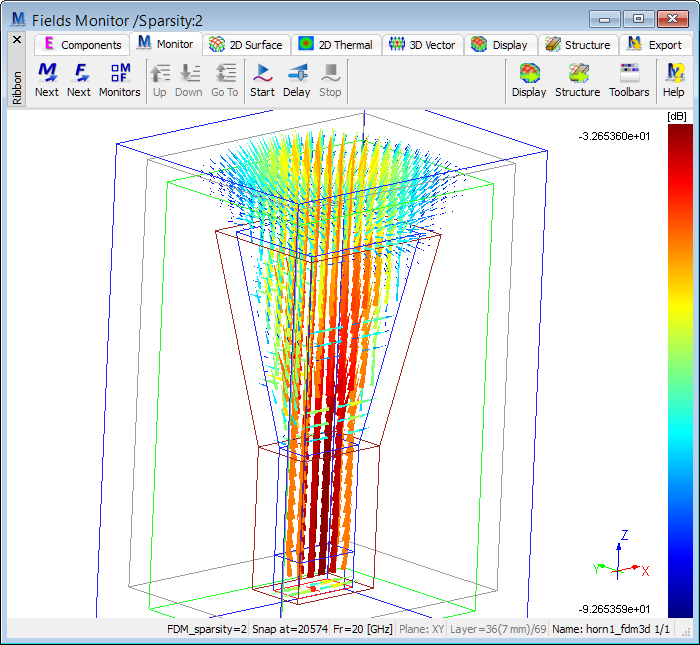
Task: Open the 2D Thermal tab
Action: point(336,45)
